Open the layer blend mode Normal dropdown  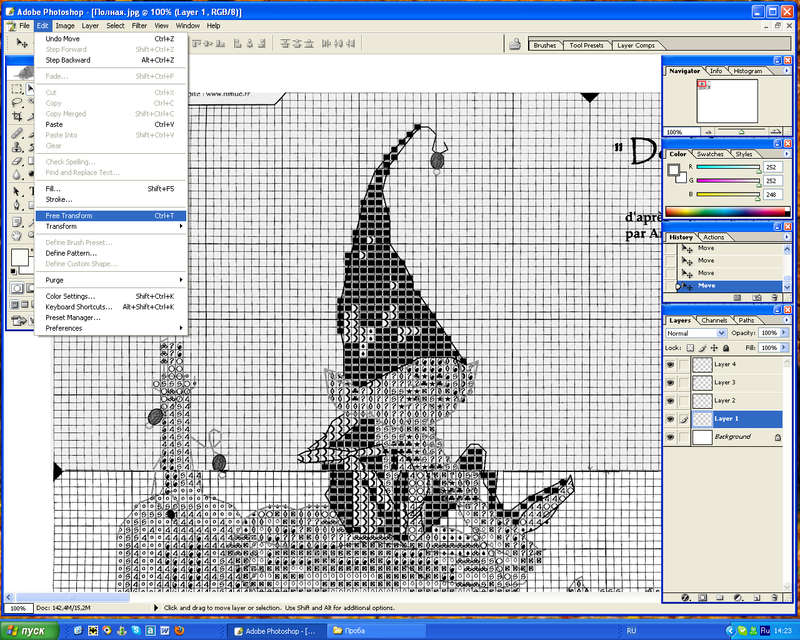[696, 333]
